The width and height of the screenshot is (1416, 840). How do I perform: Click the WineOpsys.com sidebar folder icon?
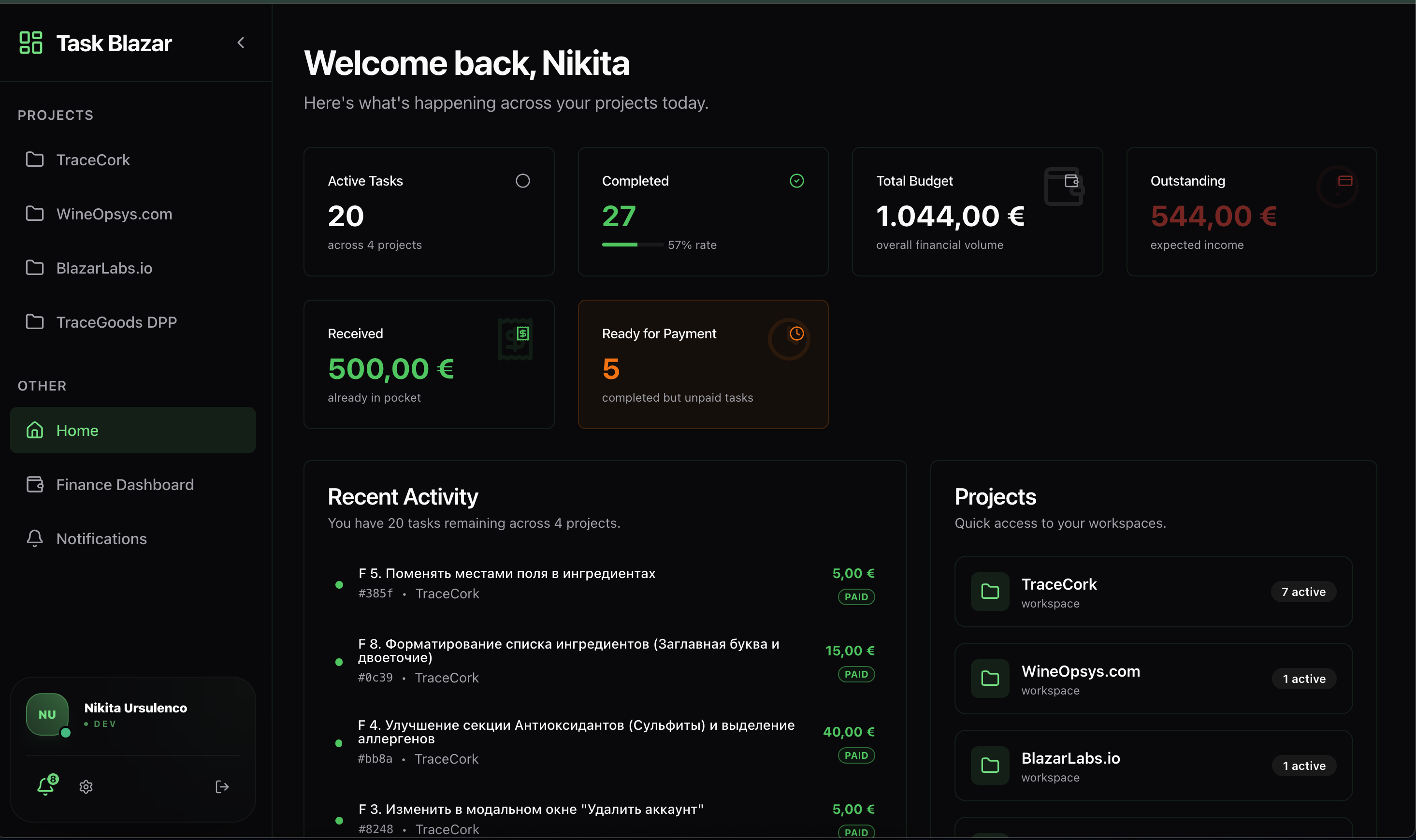(x=34, y=214)
